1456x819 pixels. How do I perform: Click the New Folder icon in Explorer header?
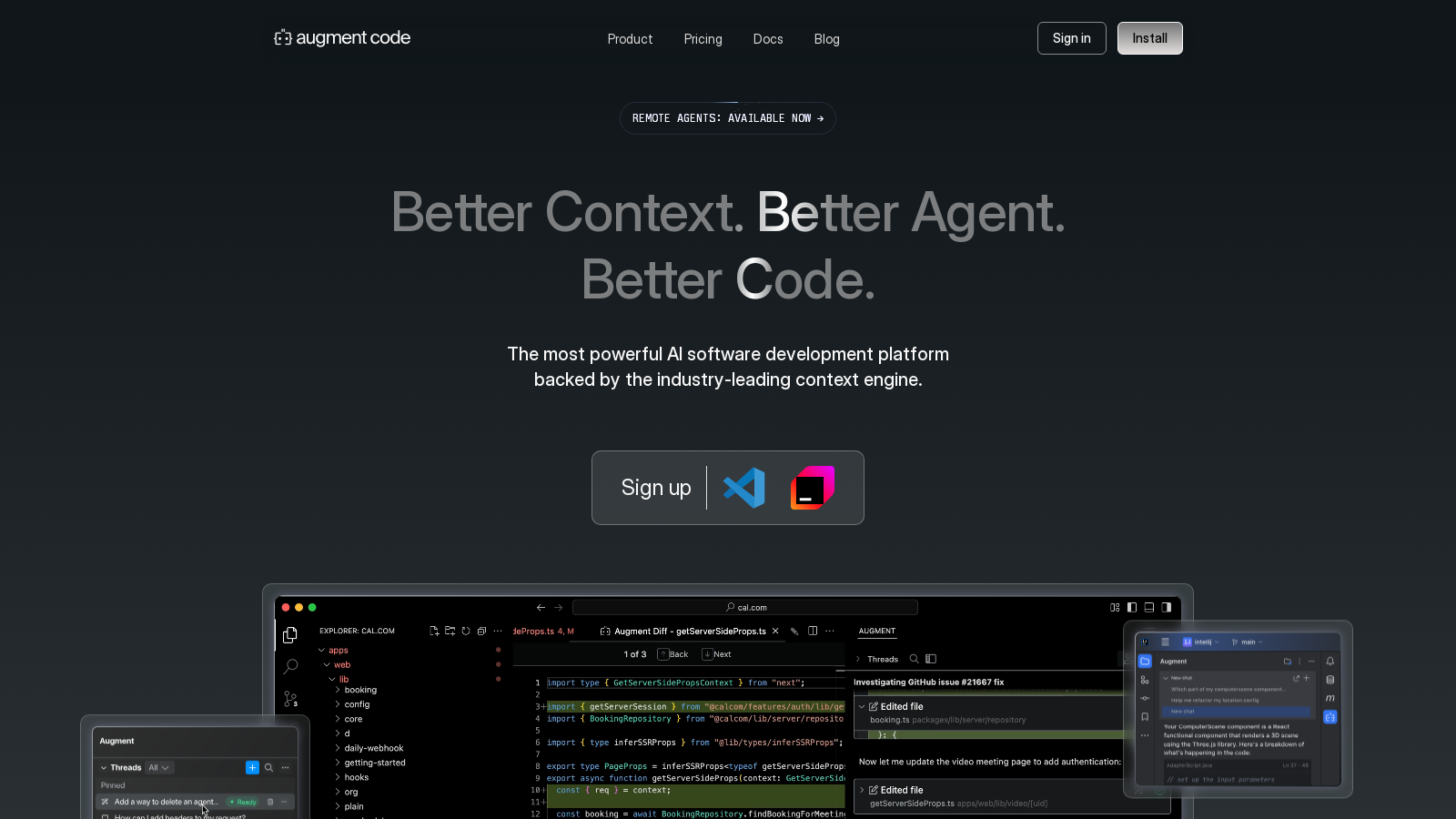click(450, 631)
